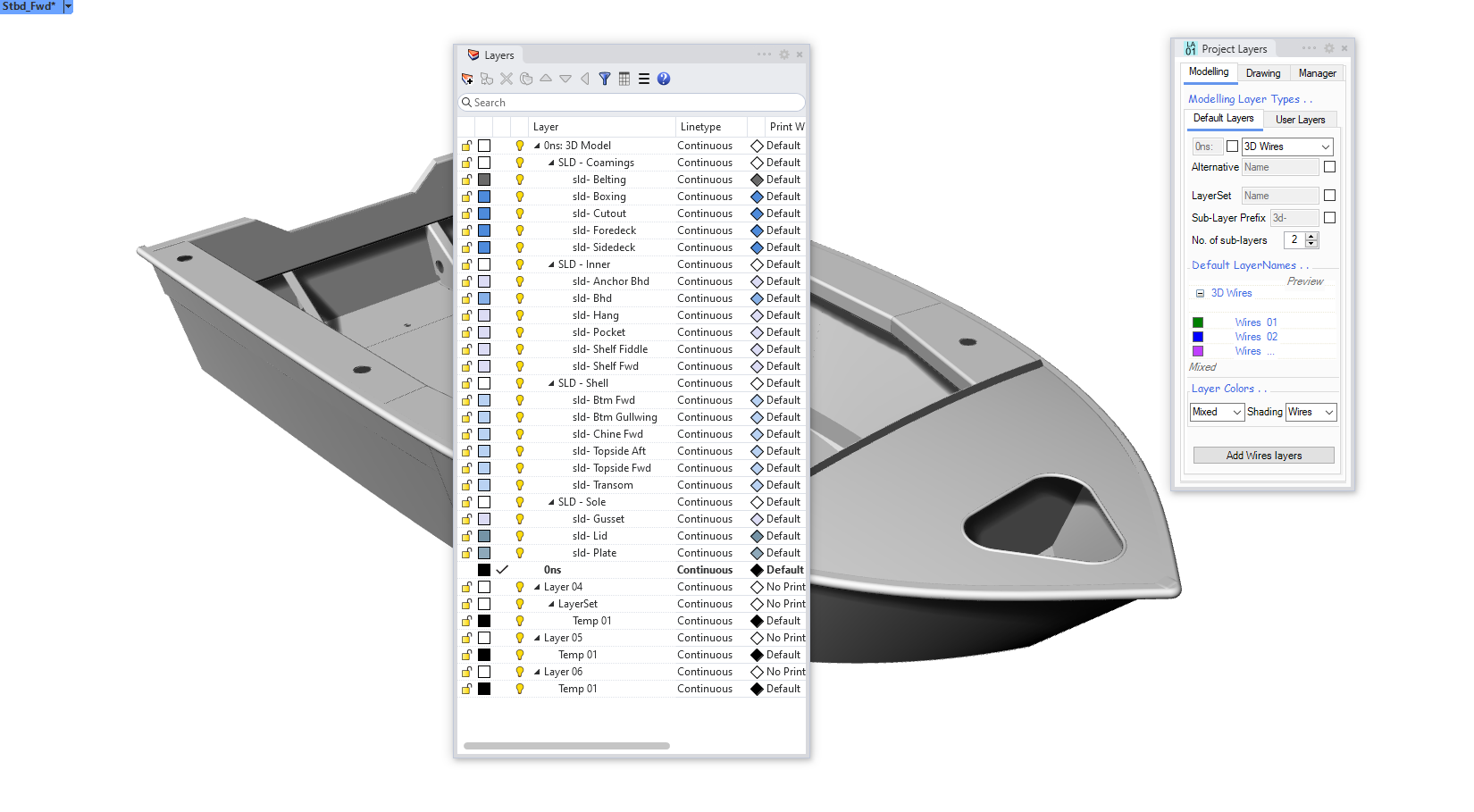Select the Layers panel tab
This screenshot has height=812, width=1474.
coord(490,55)
